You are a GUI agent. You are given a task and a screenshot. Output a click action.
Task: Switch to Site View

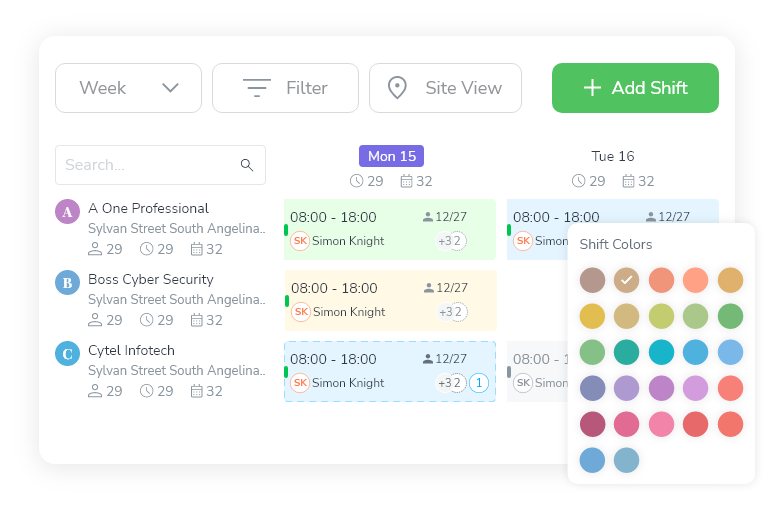445,88
